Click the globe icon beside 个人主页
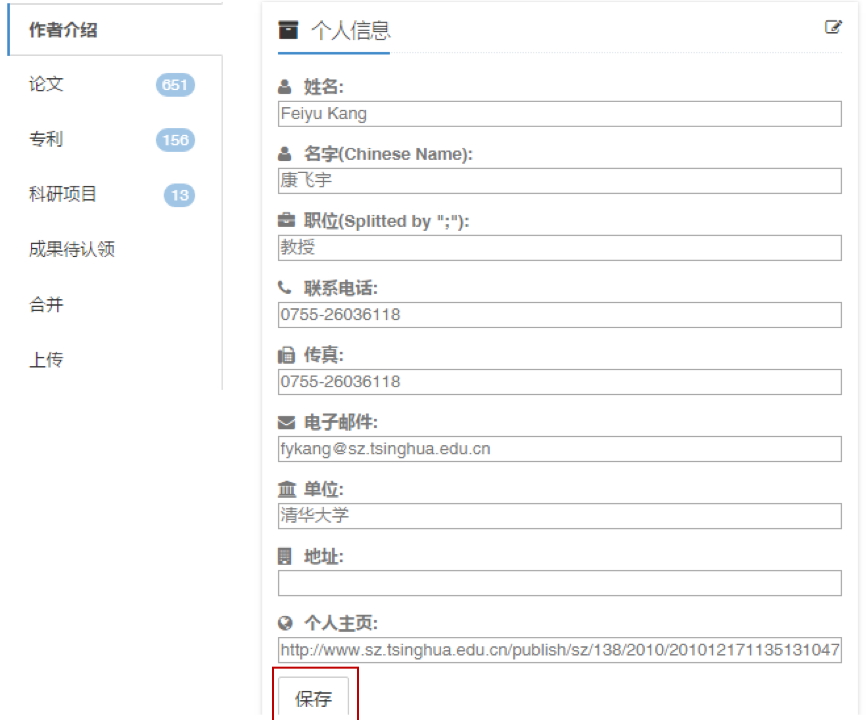The height and width of the screenshot is (720, 866). coord(286,623)
